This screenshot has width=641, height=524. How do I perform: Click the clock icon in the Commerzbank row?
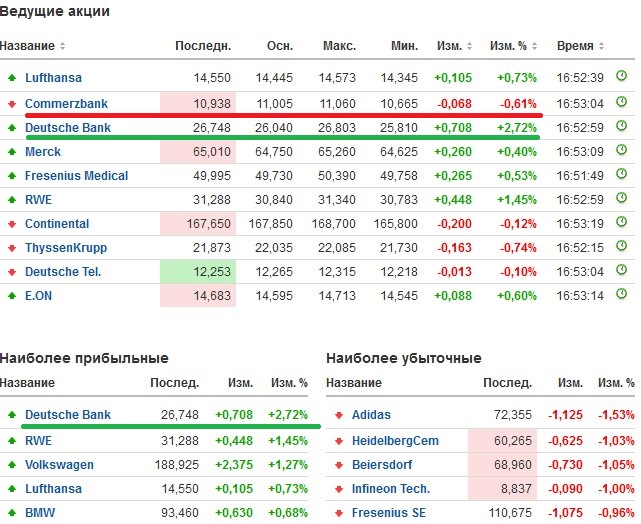621,102
